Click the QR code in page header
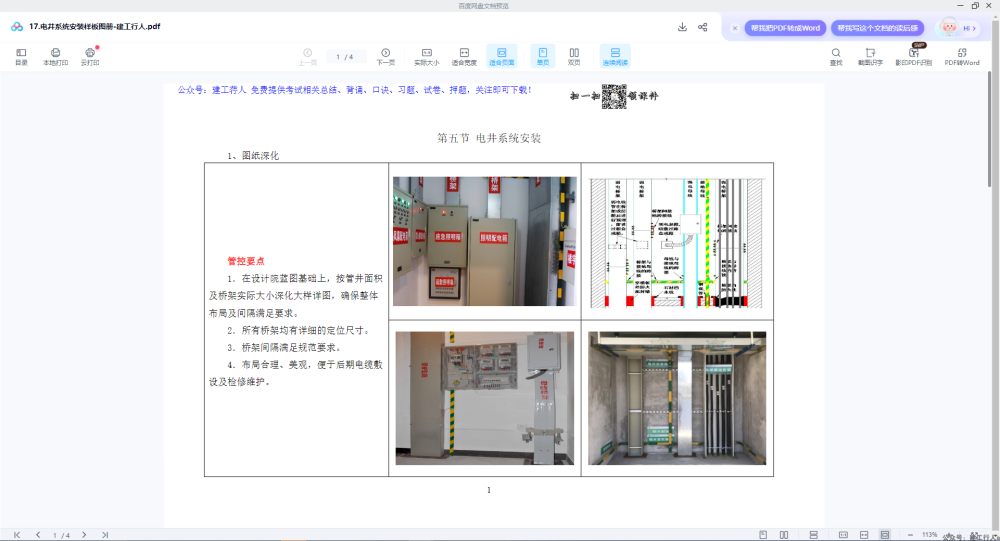The image size is (1000, 541). point(614,96)
